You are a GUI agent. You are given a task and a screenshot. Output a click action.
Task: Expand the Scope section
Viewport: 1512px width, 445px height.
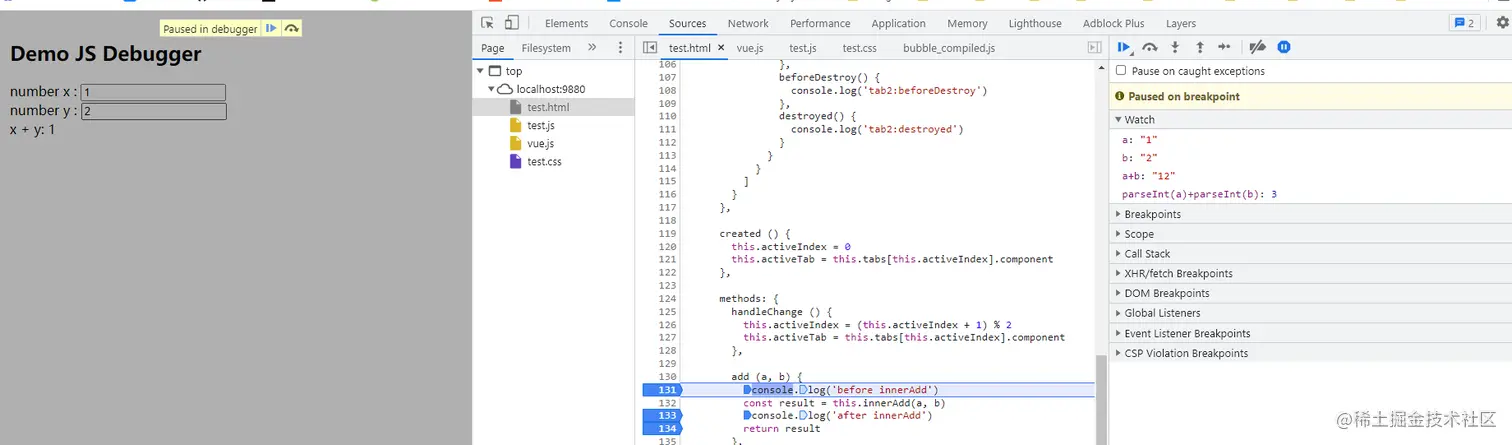coord(1310,234)
